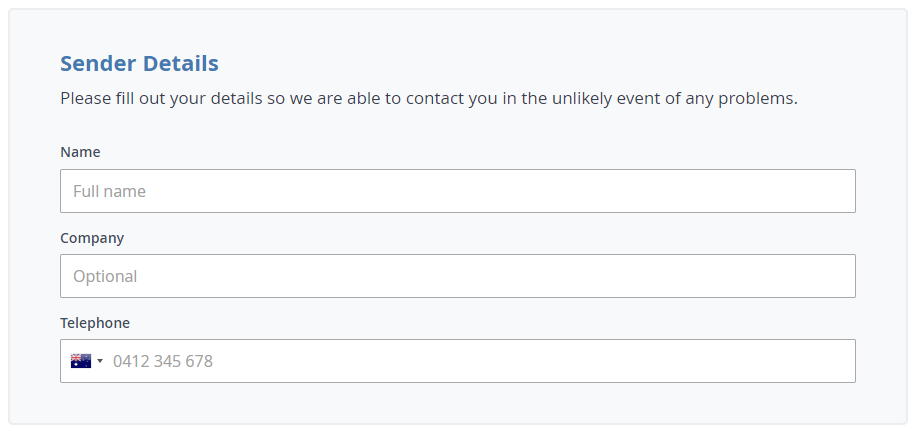
Task: Click the Sender Details heading
Action: 139,64
